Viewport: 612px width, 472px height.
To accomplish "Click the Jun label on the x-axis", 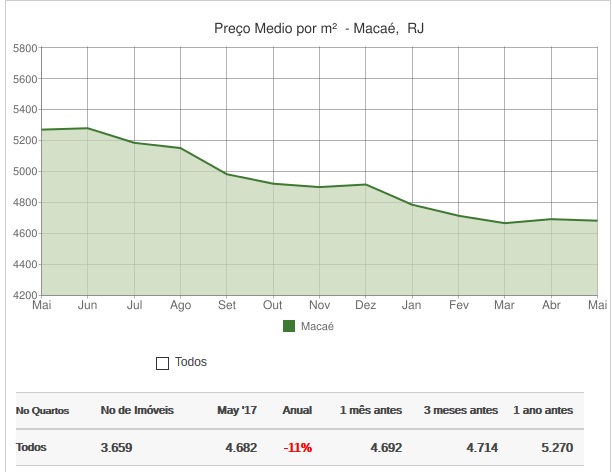I will click(x=88, y=304).
